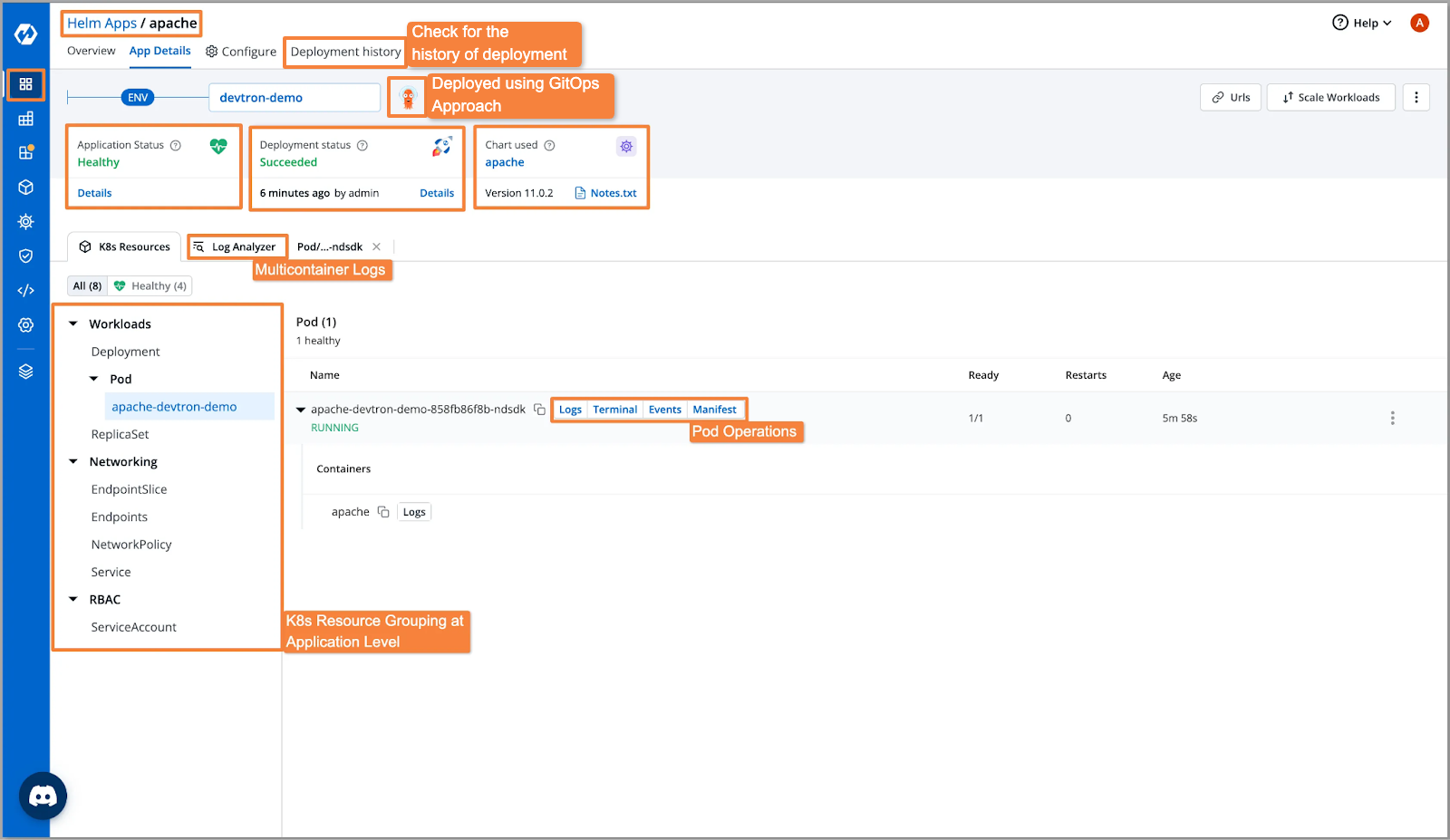The image size is (1450, 840).
Task: Open Deployment status Details link
Action: [x=437, y=193]
